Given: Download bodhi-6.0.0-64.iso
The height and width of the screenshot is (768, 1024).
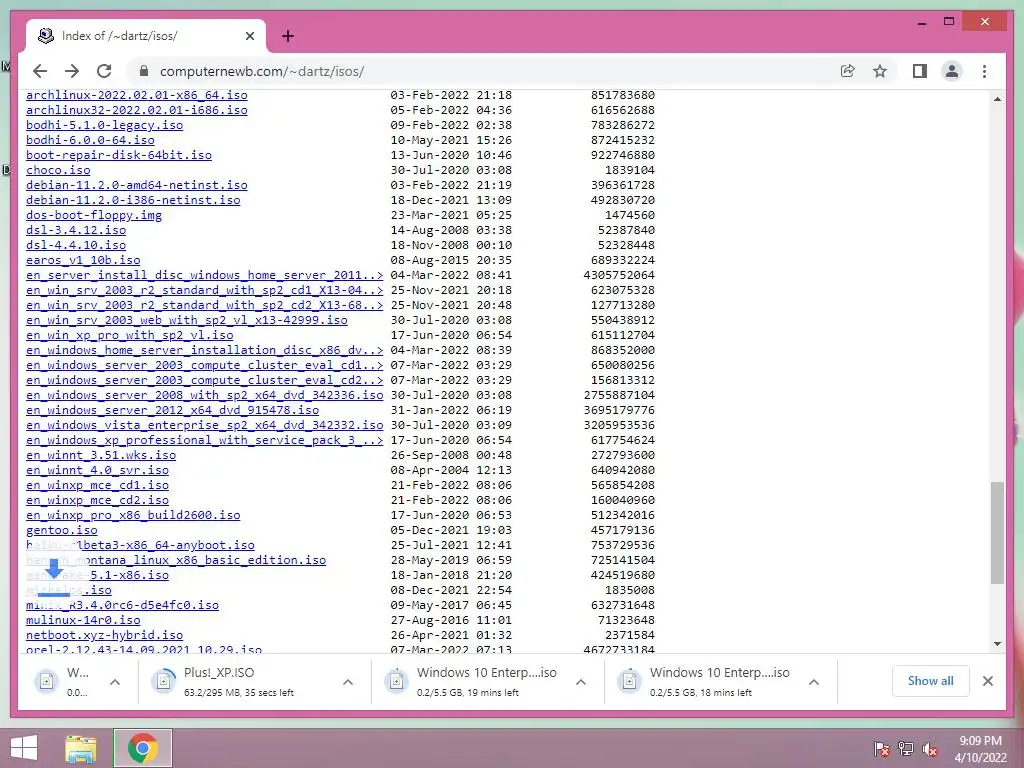Looking at the screenshot, I should point(90,140).
